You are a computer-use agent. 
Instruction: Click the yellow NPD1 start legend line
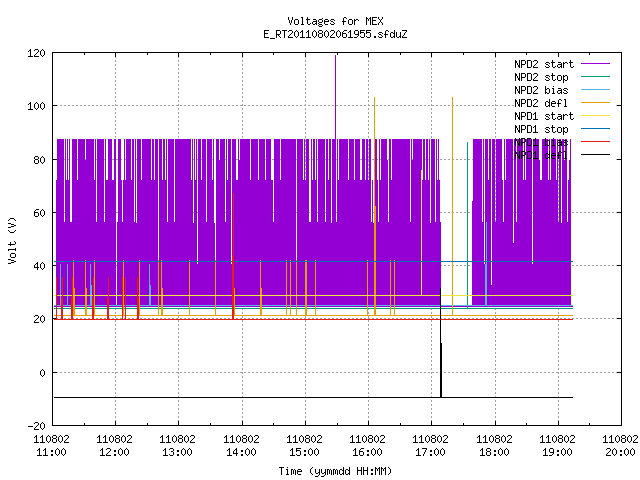(x=595, y=116)
